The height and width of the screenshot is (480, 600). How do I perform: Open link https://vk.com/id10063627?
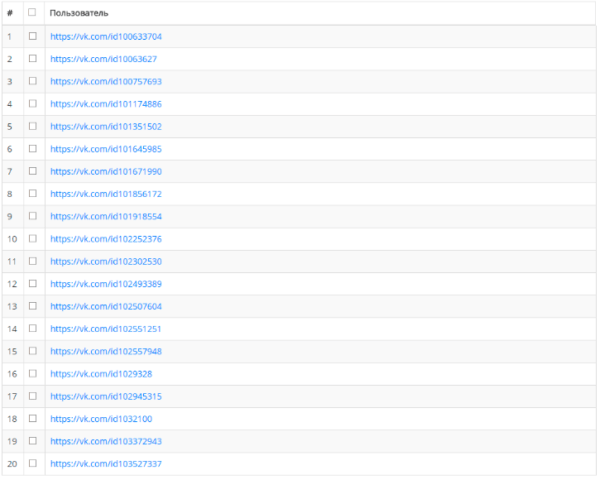(x=104, y=59)
